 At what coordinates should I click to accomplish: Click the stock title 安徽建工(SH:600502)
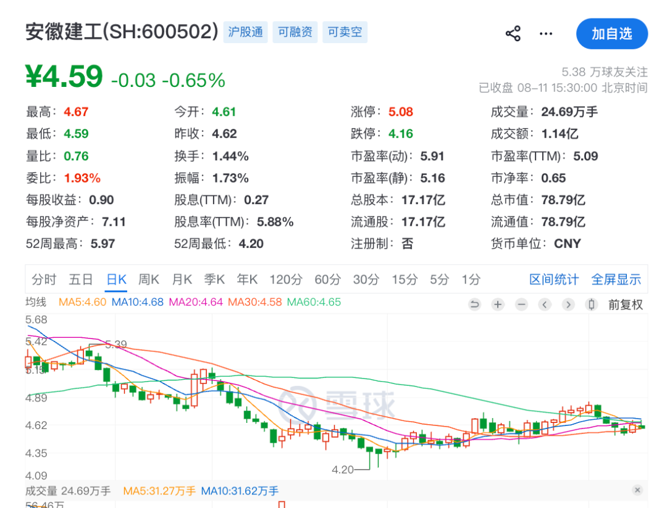pos(122,32)
